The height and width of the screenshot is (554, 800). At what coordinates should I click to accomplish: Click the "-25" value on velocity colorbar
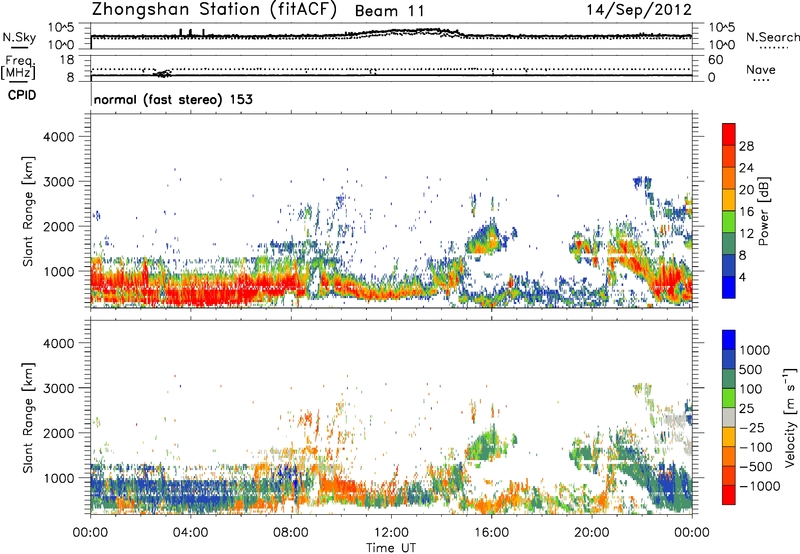point(752,427)
